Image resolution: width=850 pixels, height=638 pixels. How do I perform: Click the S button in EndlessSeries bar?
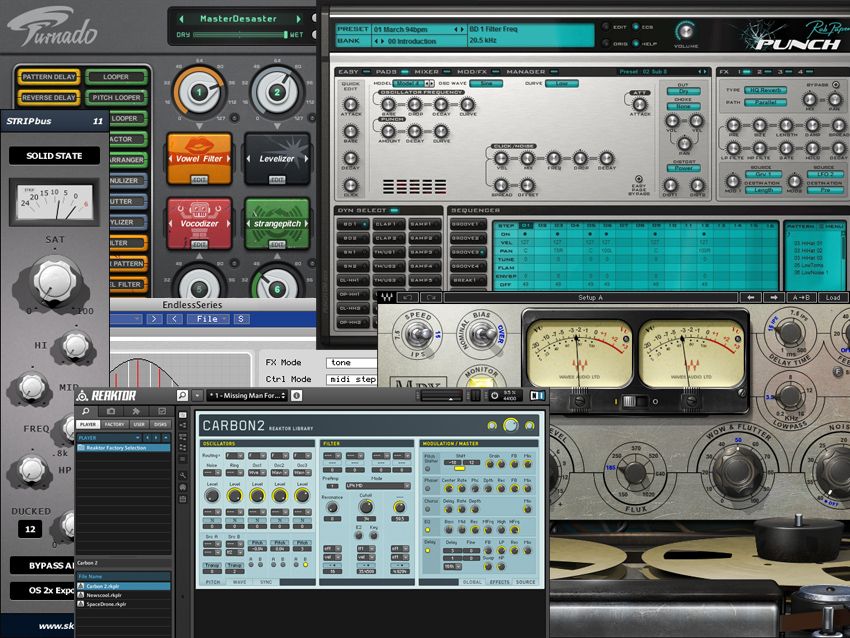point(241,319)
